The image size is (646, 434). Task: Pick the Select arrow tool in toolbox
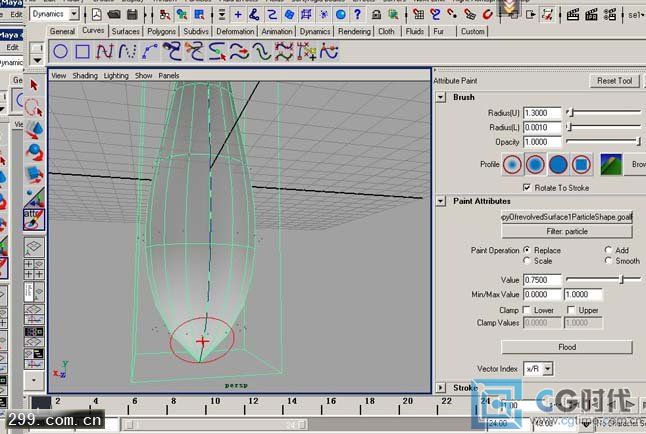34,85
